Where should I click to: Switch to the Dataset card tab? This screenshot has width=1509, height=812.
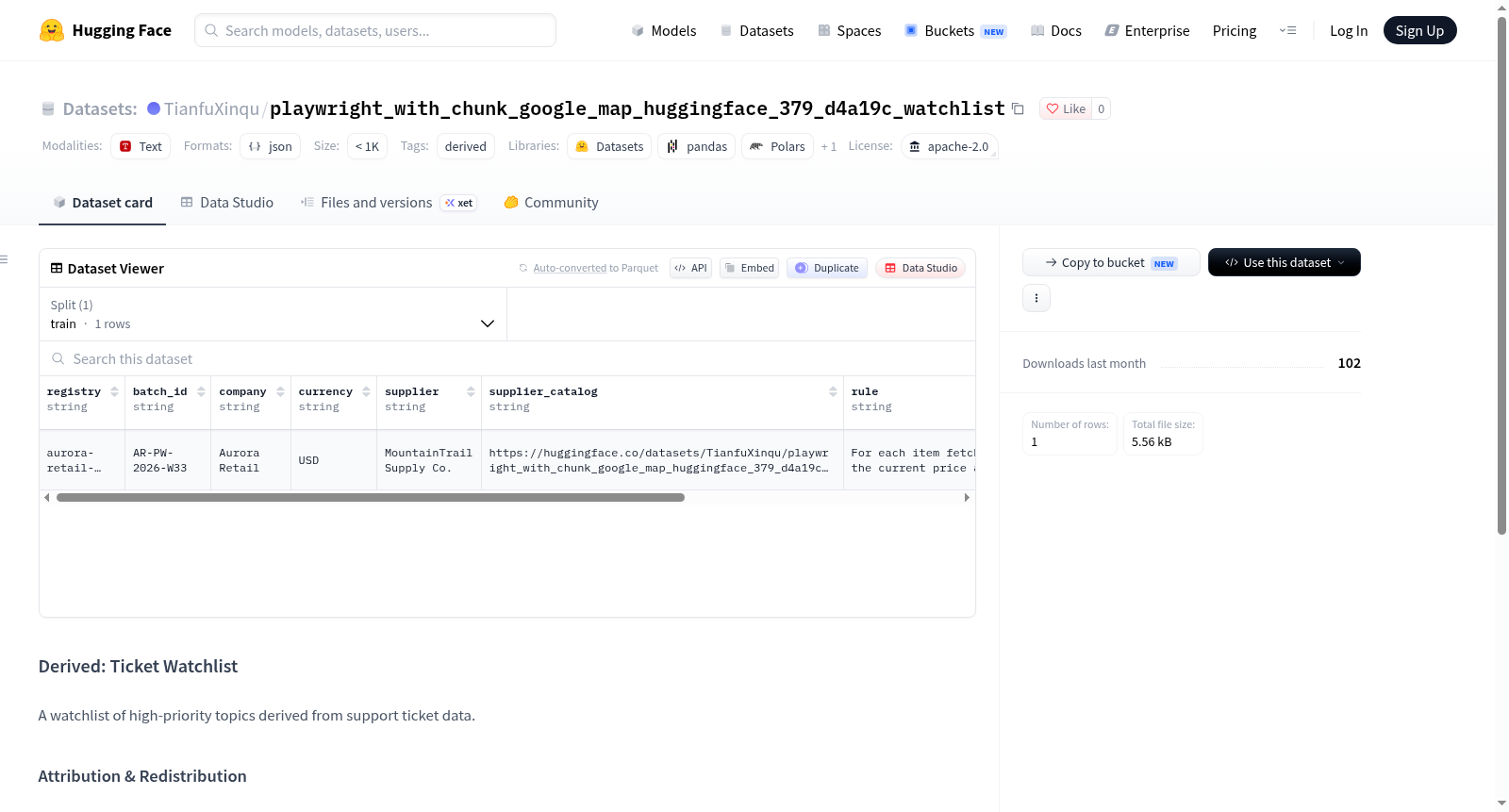[x=103, y=202]
